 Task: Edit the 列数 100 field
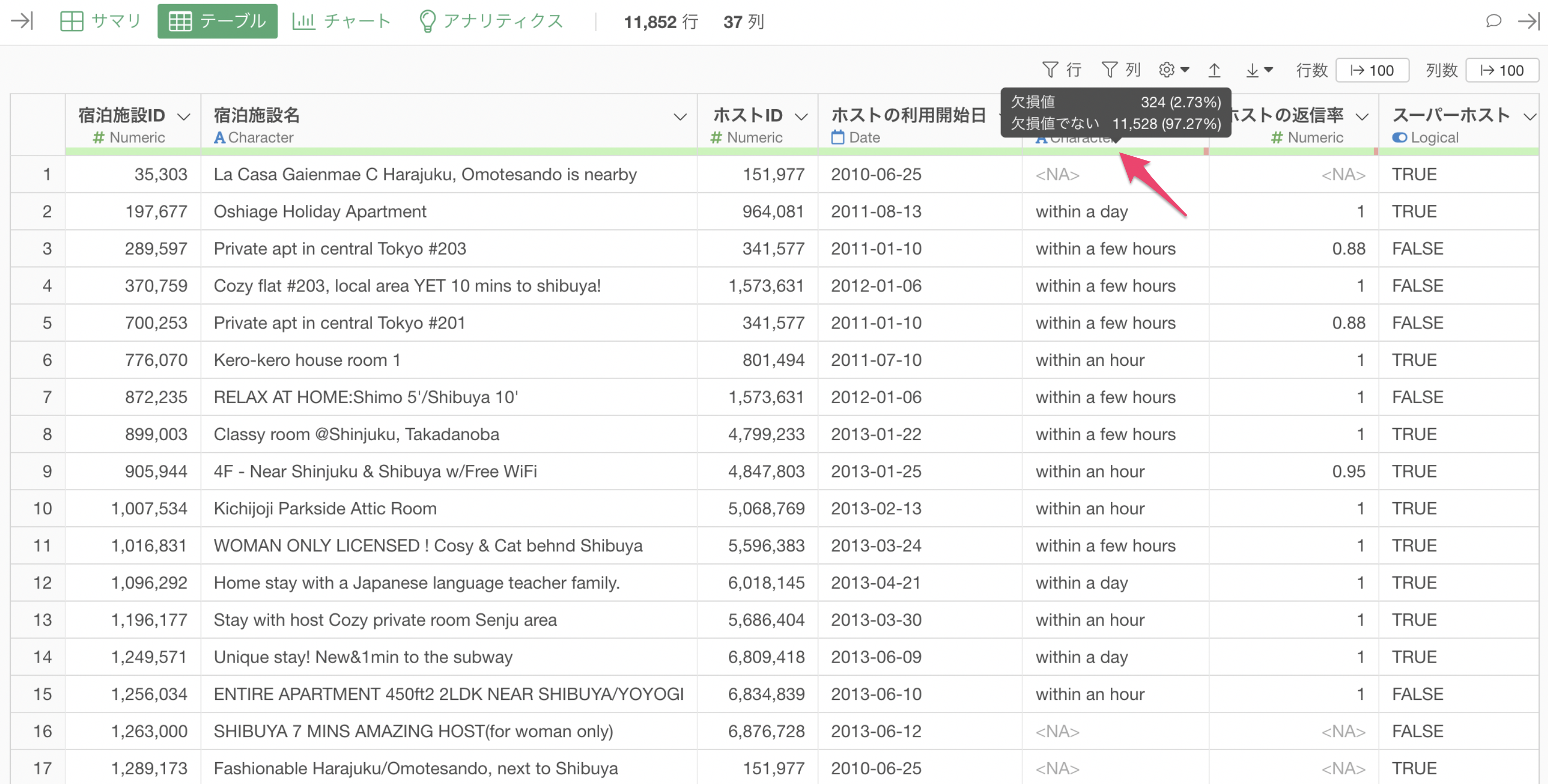tap(1502, 70)
